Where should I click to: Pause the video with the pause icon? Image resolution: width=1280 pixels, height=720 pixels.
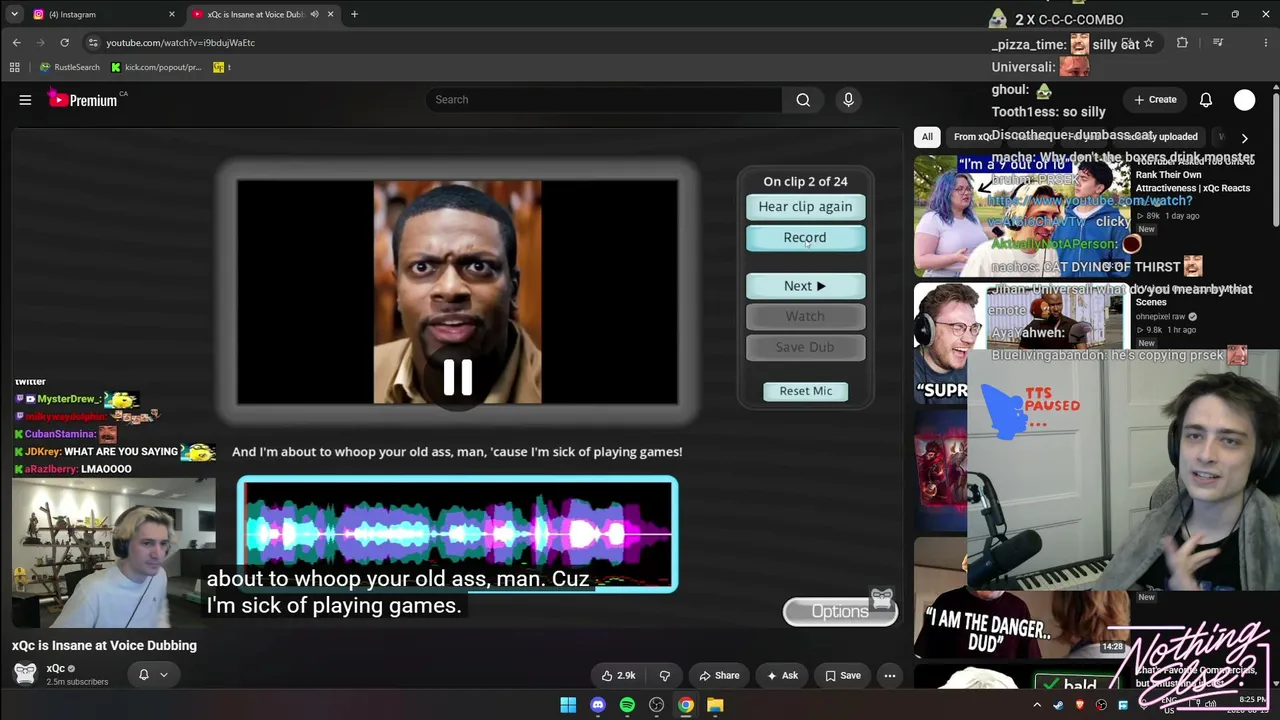pyautogui.click(x=457, y=377)
